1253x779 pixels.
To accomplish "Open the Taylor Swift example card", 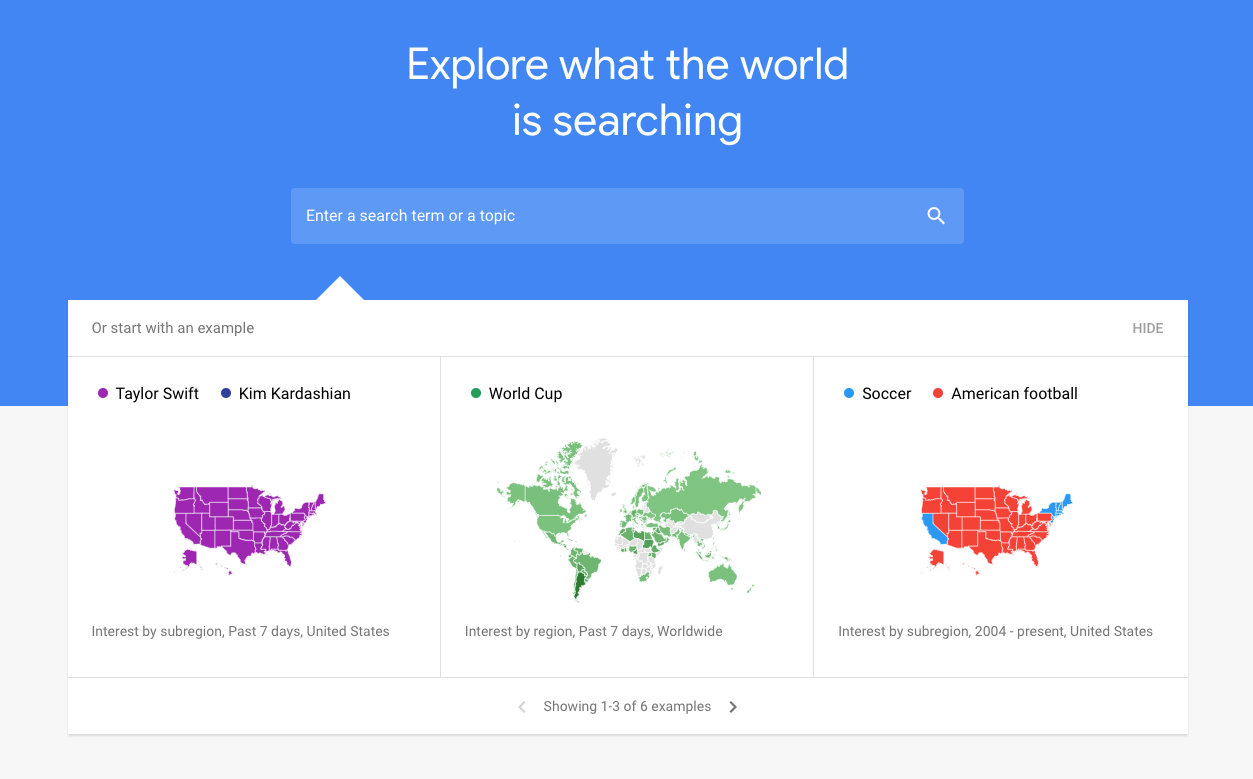I will [253, 516].
